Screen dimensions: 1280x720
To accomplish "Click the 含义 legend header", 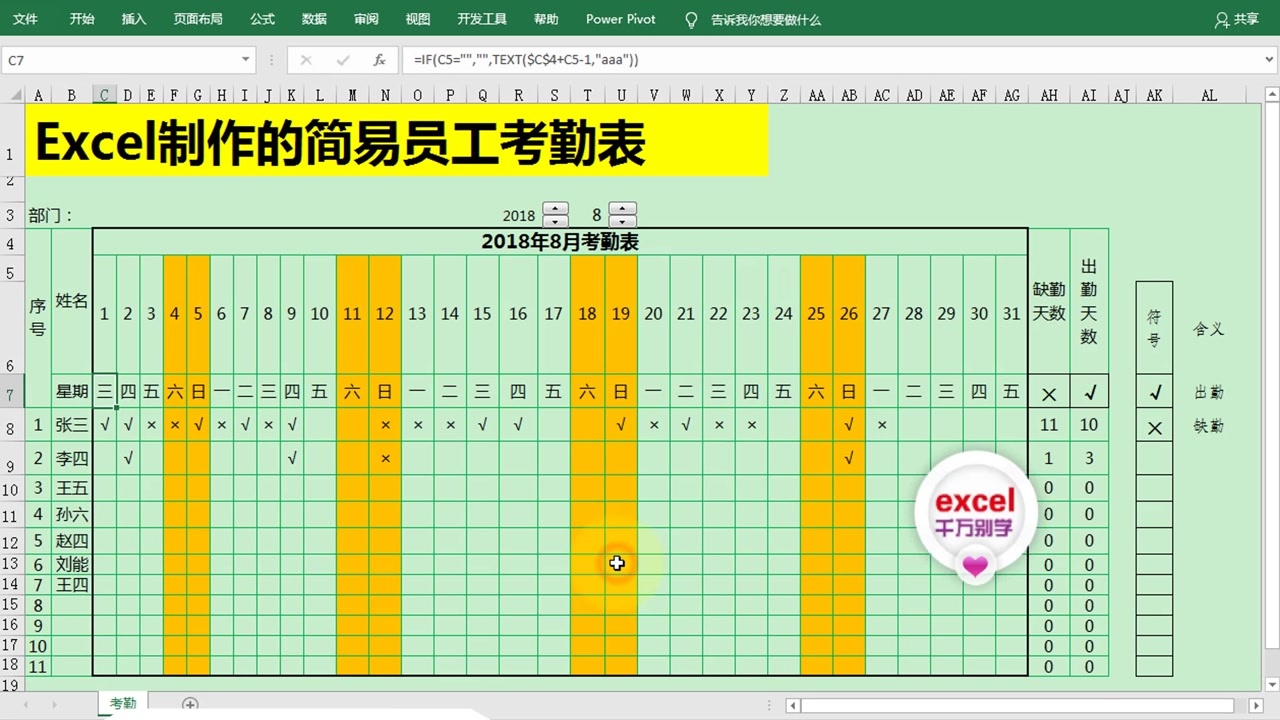I will point(1209,329).
